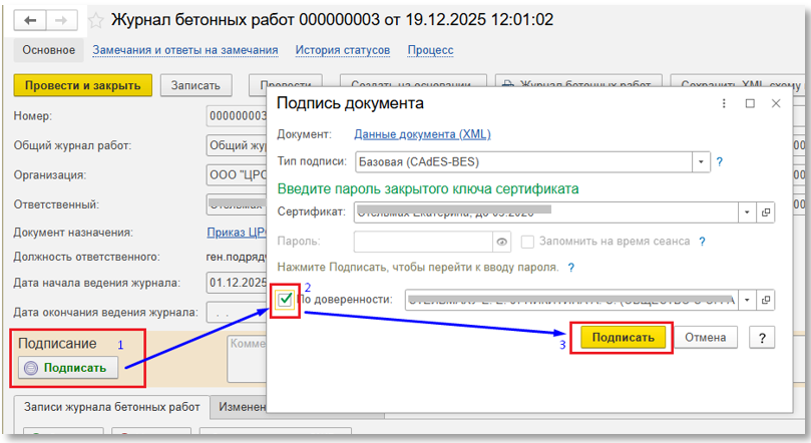Click yellow Подписать button in dialog
Viewport: 811px width, 443px height.
click(624, 337)
